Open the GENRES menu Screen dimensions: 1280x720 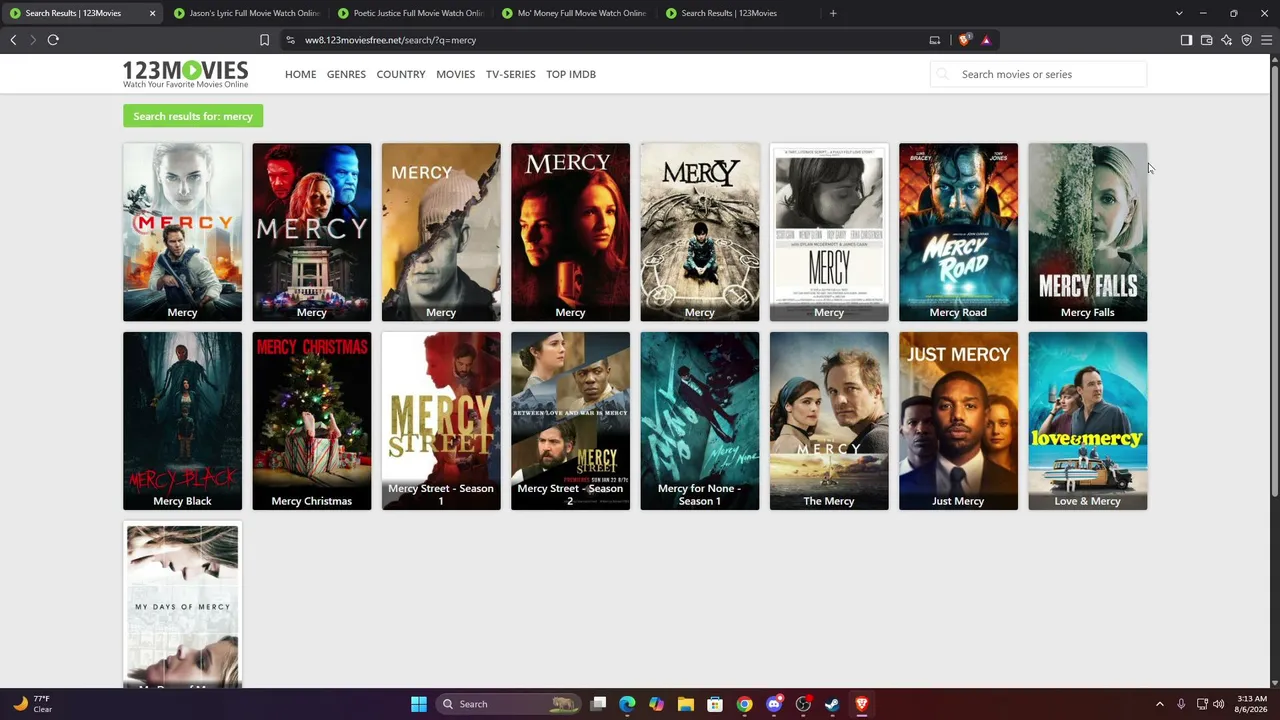coord(346,74)
